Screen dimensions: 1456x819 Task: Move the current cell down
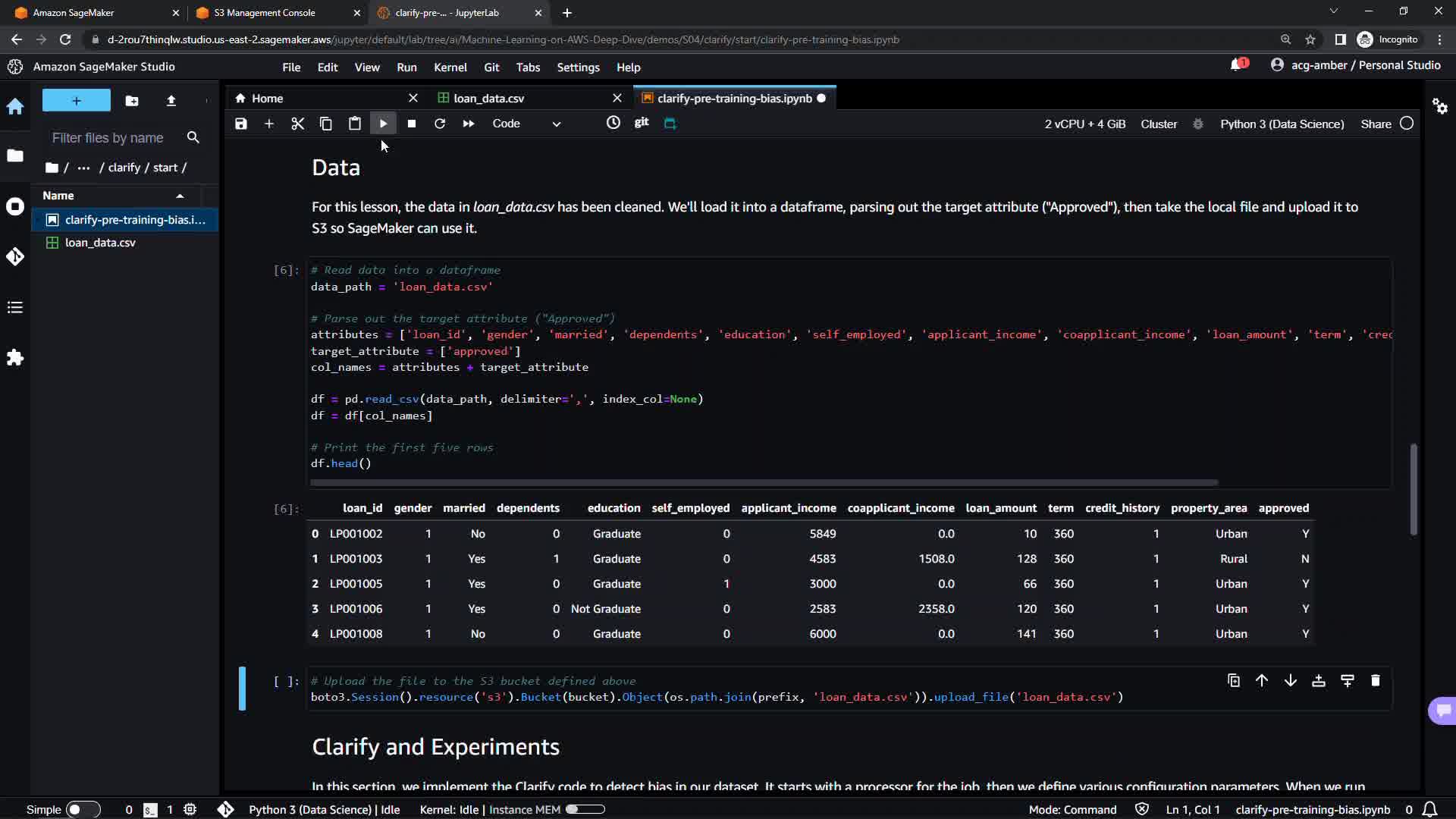(1290, 680)
